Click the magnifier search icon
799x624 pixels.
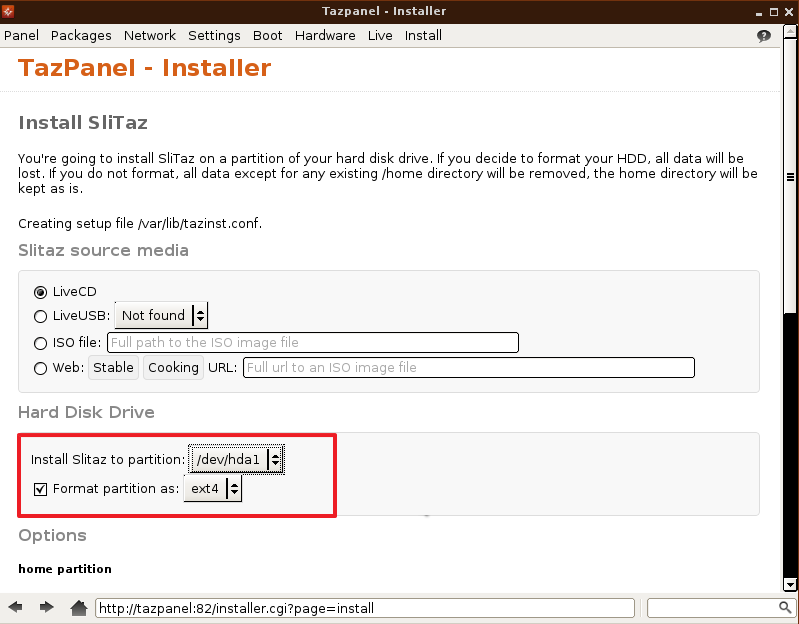point(785,607)
